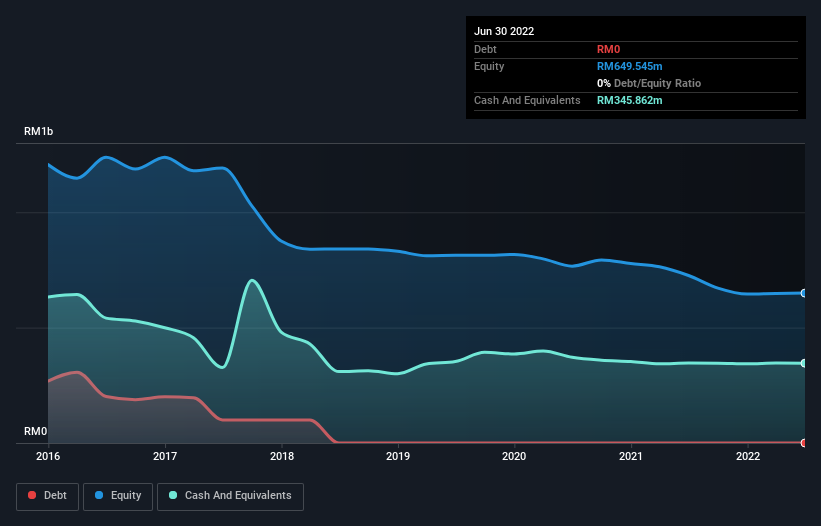Click the blue Equity legend dot

(x=99, y=495)
